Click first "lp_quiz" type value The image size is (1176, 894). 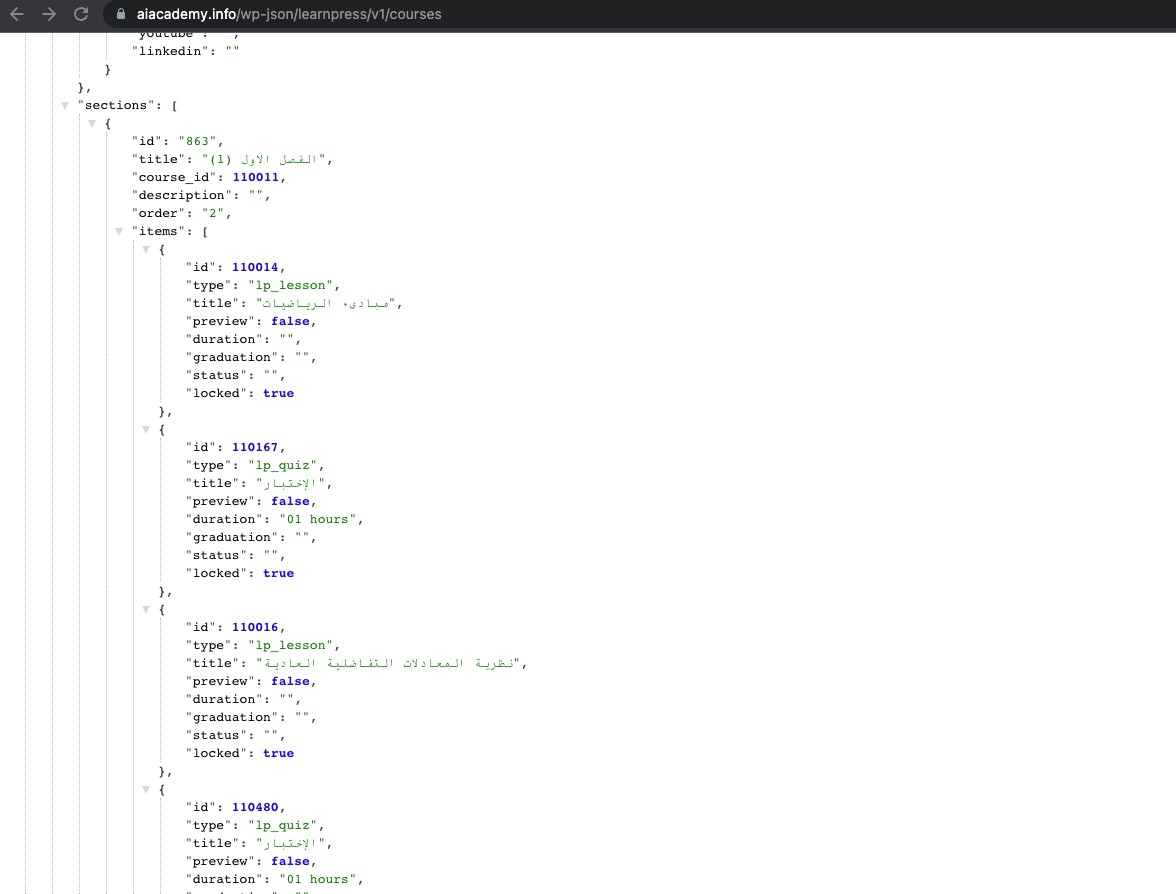click(x=282, y=465)
